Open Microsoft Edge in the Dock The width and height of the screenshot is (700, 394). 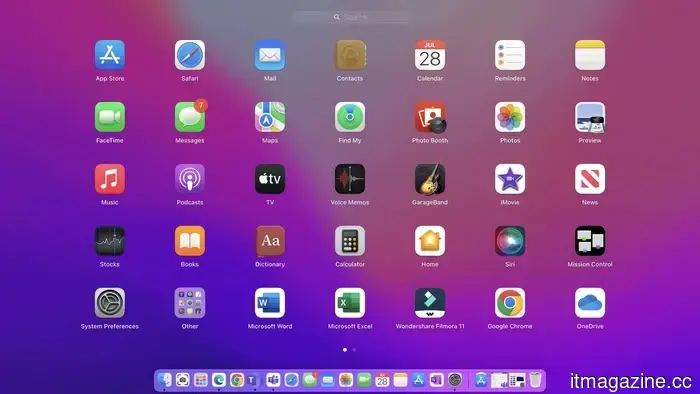tap(219, 380)
